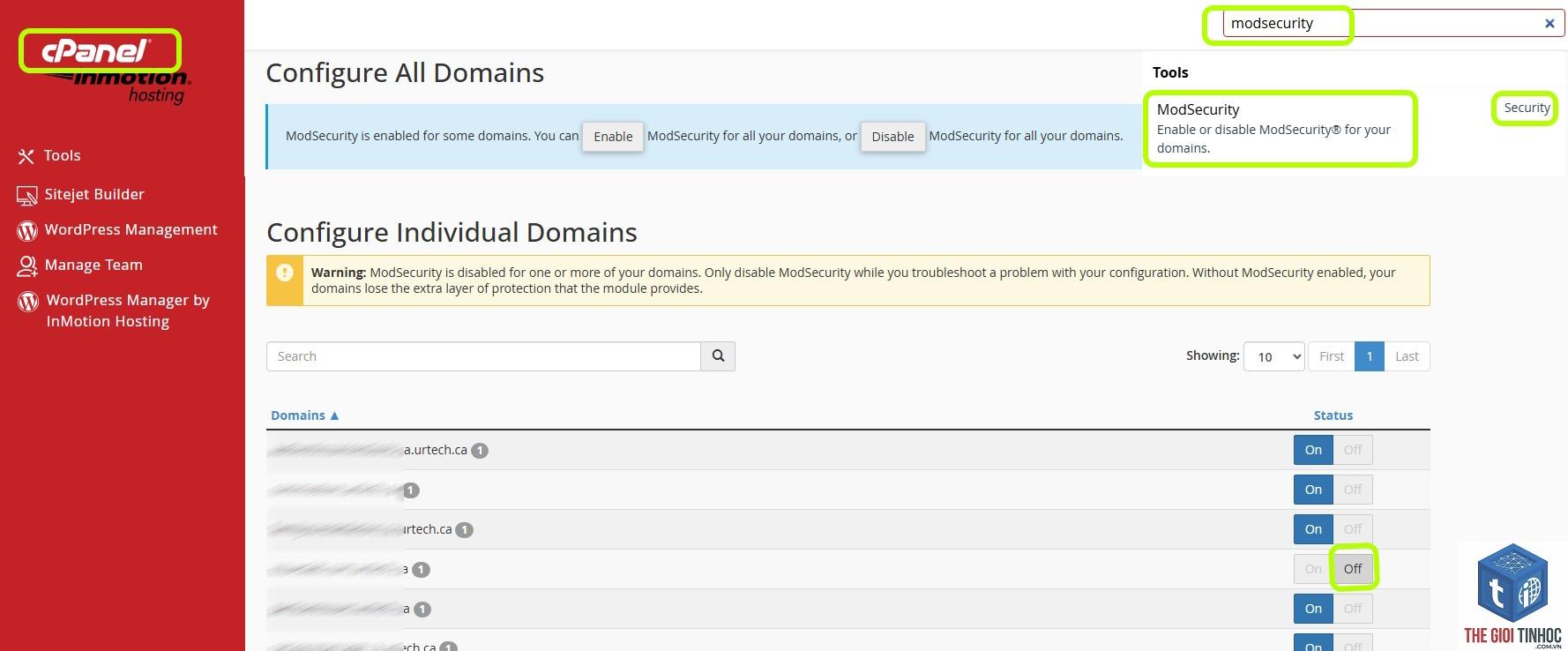
Task: Turn Off the rtech.ca domain row
Action: click(1353, 529)
